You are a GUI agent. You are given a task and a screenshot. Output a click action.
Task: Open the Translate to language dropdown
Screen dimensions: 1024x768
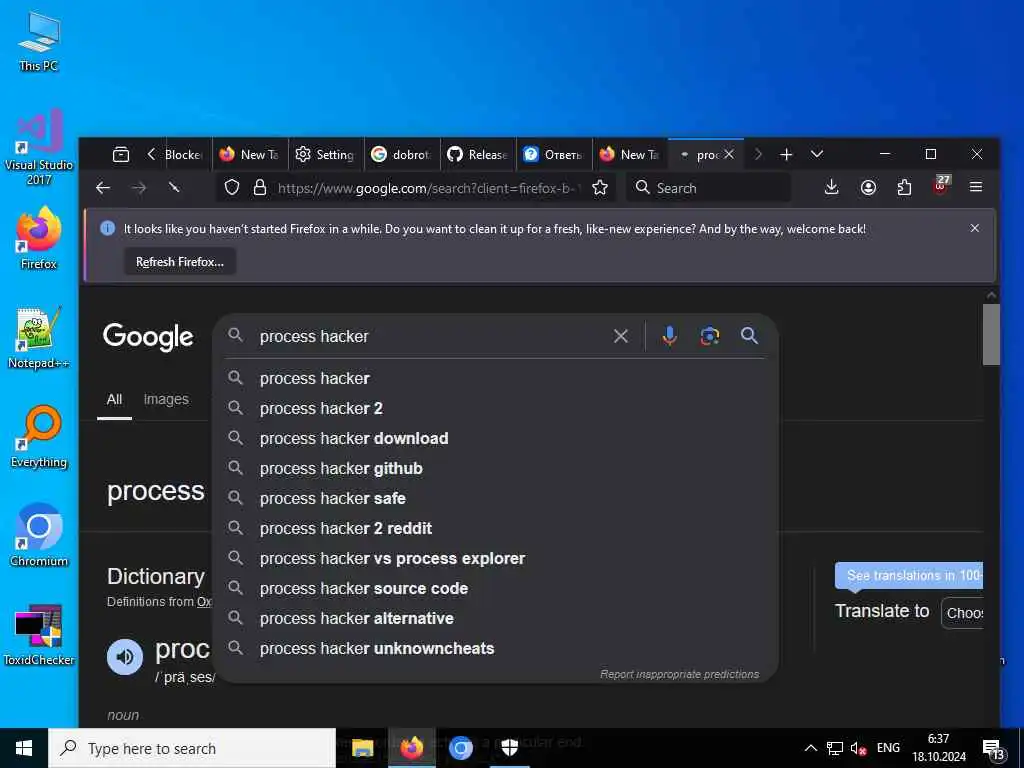963,613
